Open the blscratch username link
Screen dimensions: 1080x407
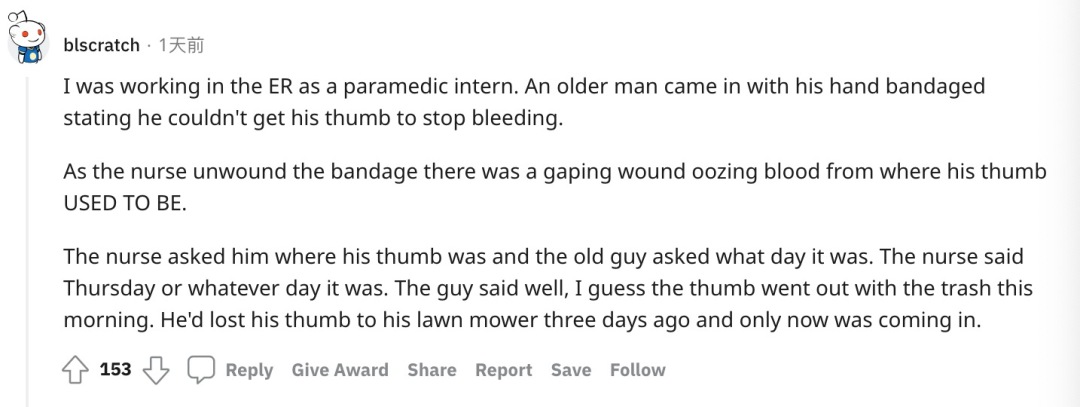(x=102, y=45)
